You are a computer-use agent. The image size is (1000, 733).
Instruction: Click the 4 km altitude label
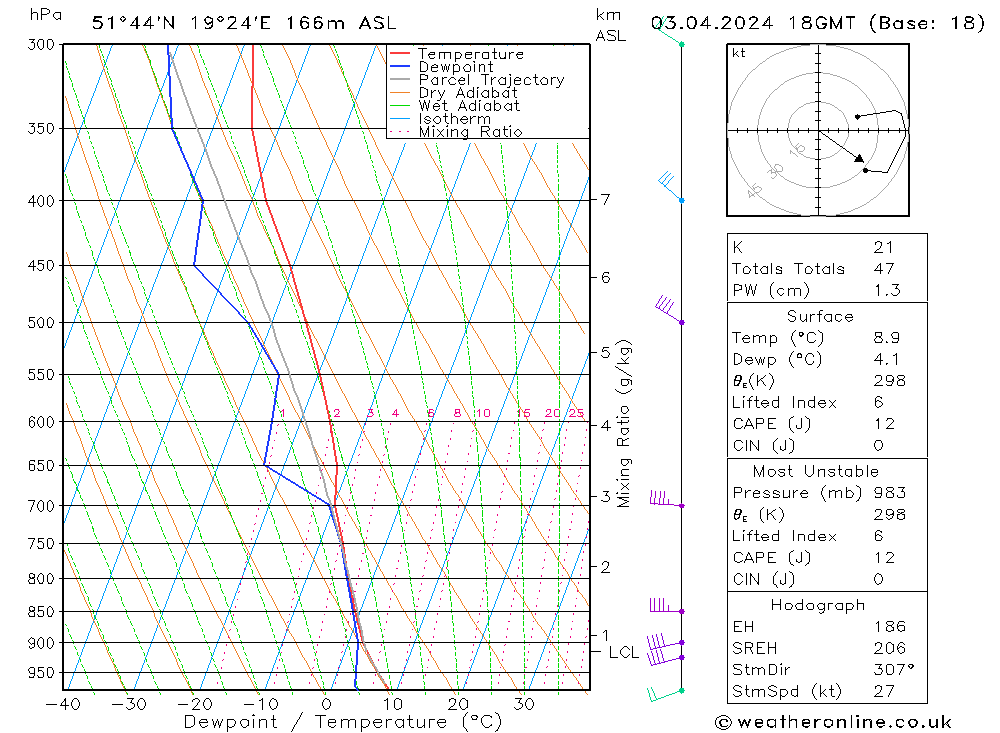605,426
